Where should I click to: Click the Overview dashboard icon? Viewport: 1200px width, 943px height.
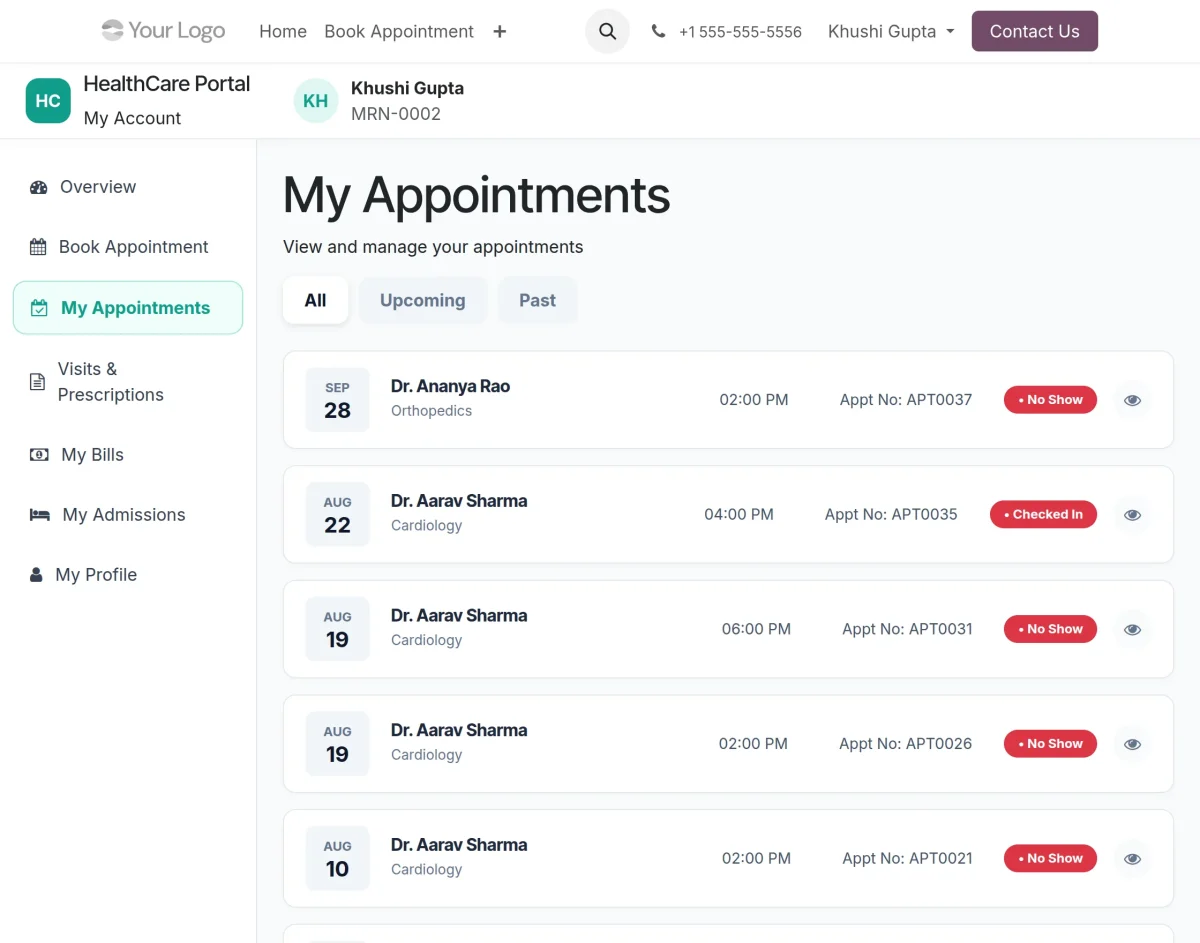39,187
